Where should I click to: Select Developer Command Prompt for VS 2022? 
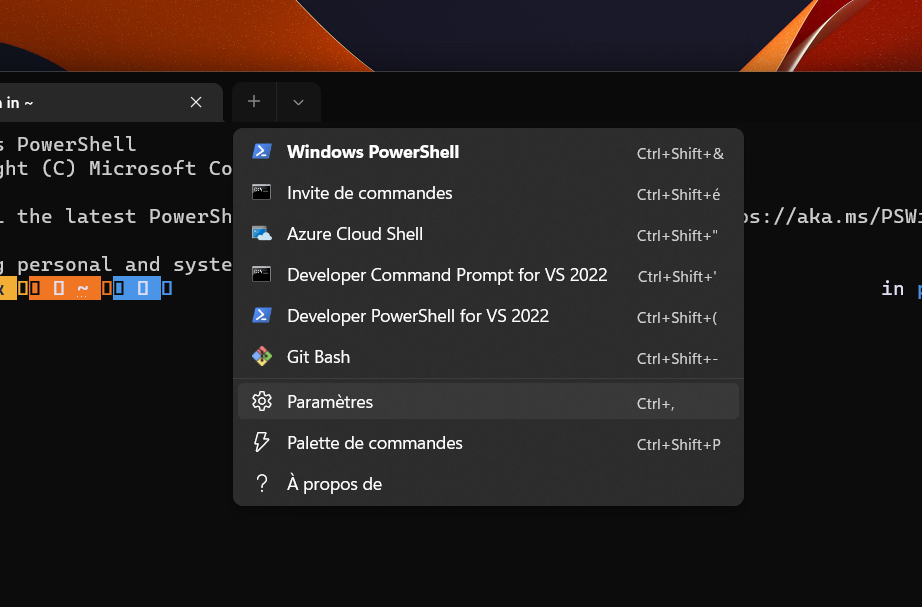click(x=447, y=275)
